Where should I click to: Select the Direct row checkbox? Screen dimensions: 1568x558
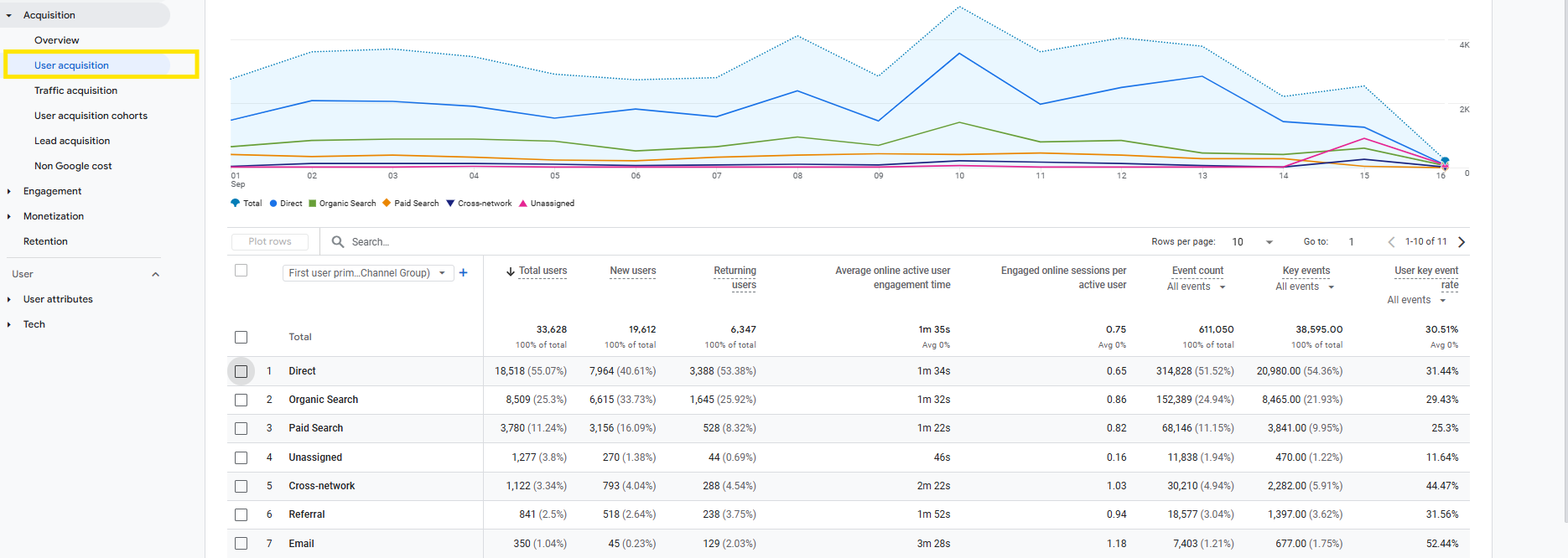click(x=241, y=371)
